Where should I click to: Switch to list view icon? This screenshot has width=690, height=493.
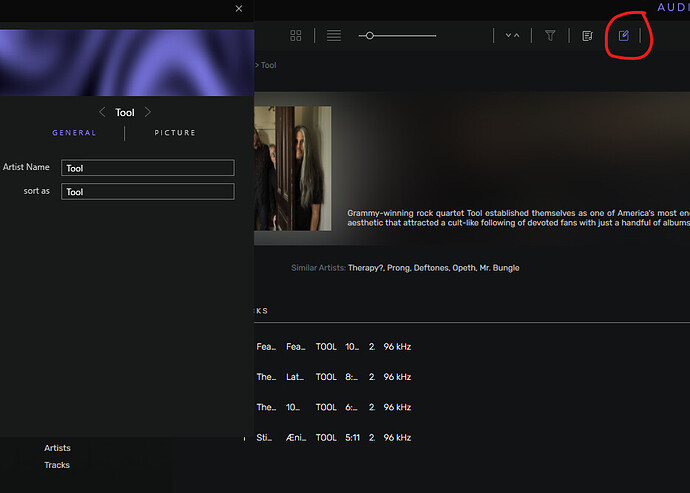334,36
